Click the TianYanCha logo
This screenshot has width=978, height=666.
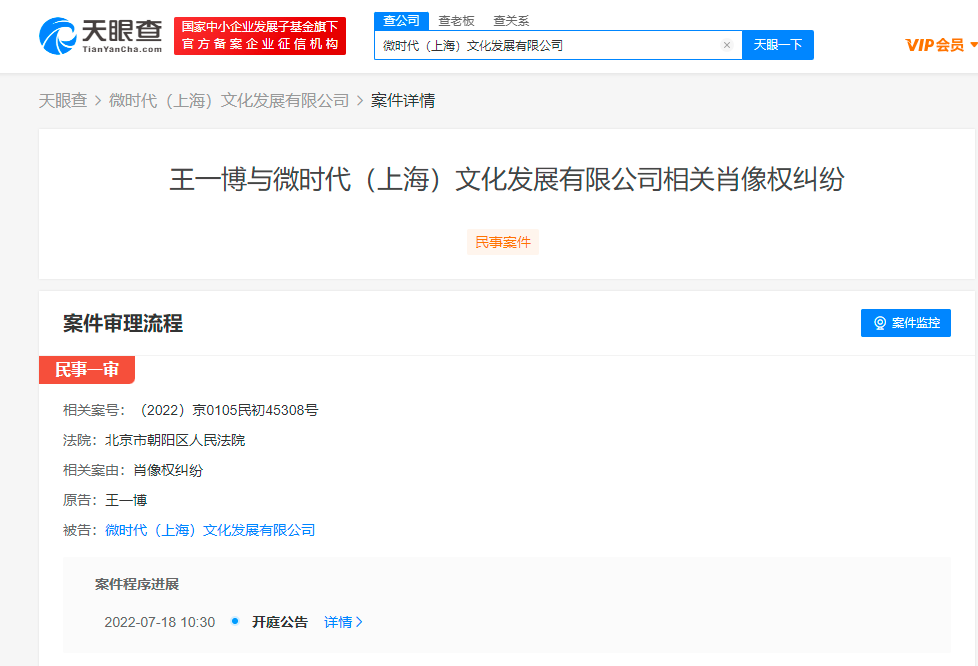(100, 36)
